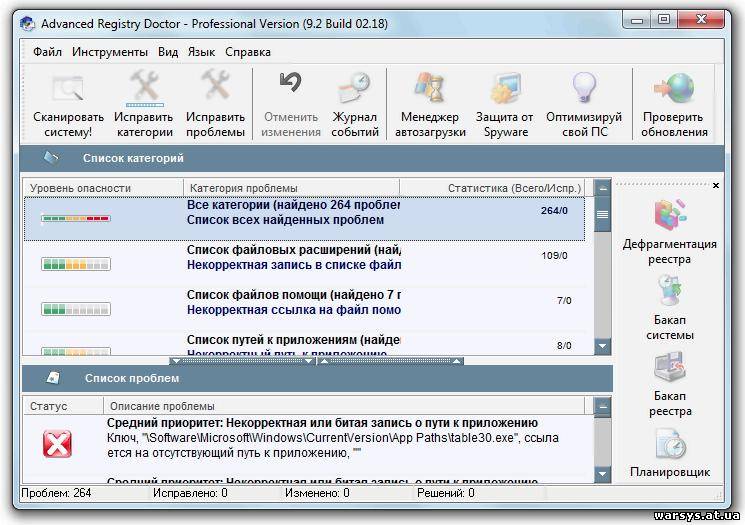Click Проблем: 264 in status bar
The height and width of the screenshot is (525, 745).
tap(56, 493)
